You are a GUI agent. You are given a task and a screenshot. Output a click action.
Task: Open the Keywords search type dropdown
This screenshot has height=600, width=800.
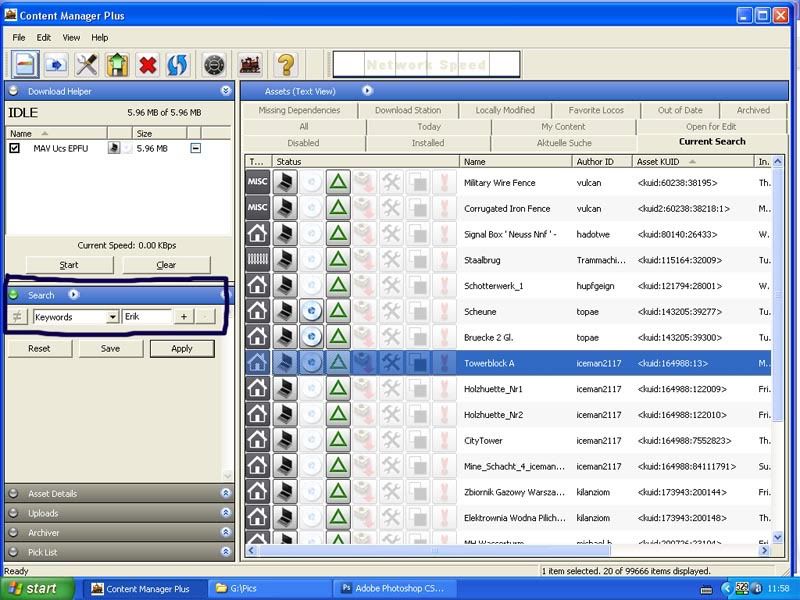(x=113, y=317)
